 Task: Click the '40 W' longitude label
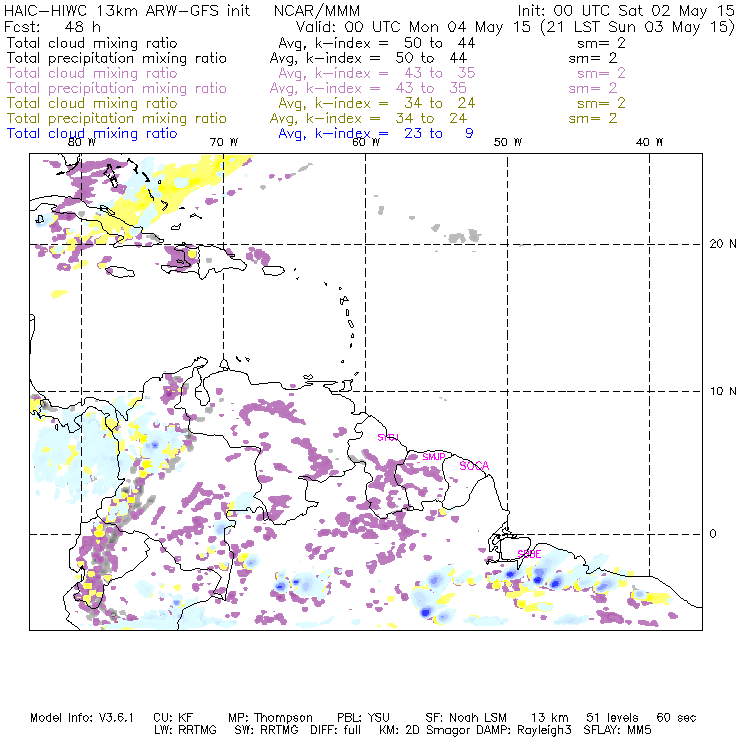pos(650,142)
